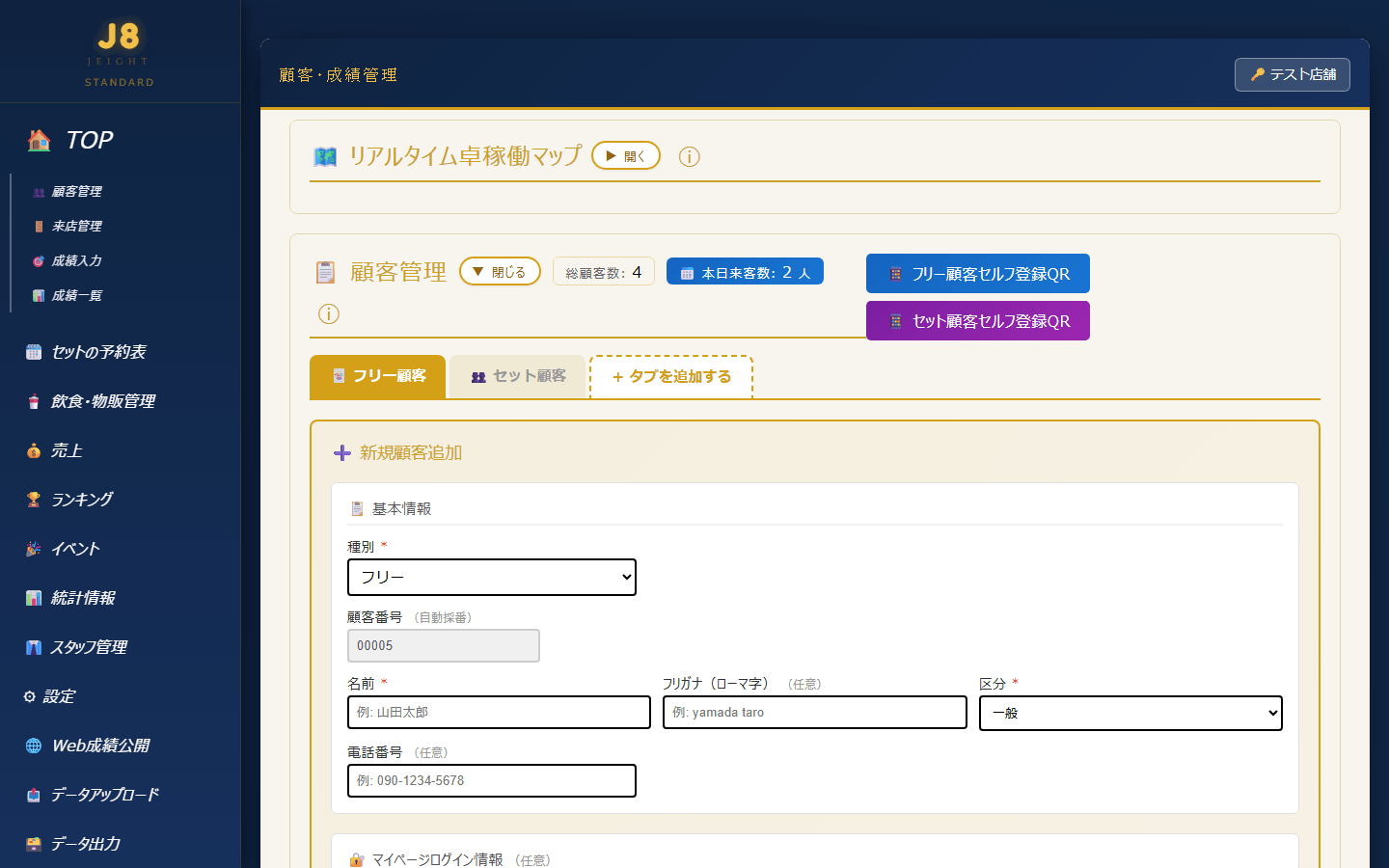Image resolution: width=1389 pixels, height=868 pixels.
Task: Click the 顧客番号 field showing 00005
Action: click(x=444, y=646)
